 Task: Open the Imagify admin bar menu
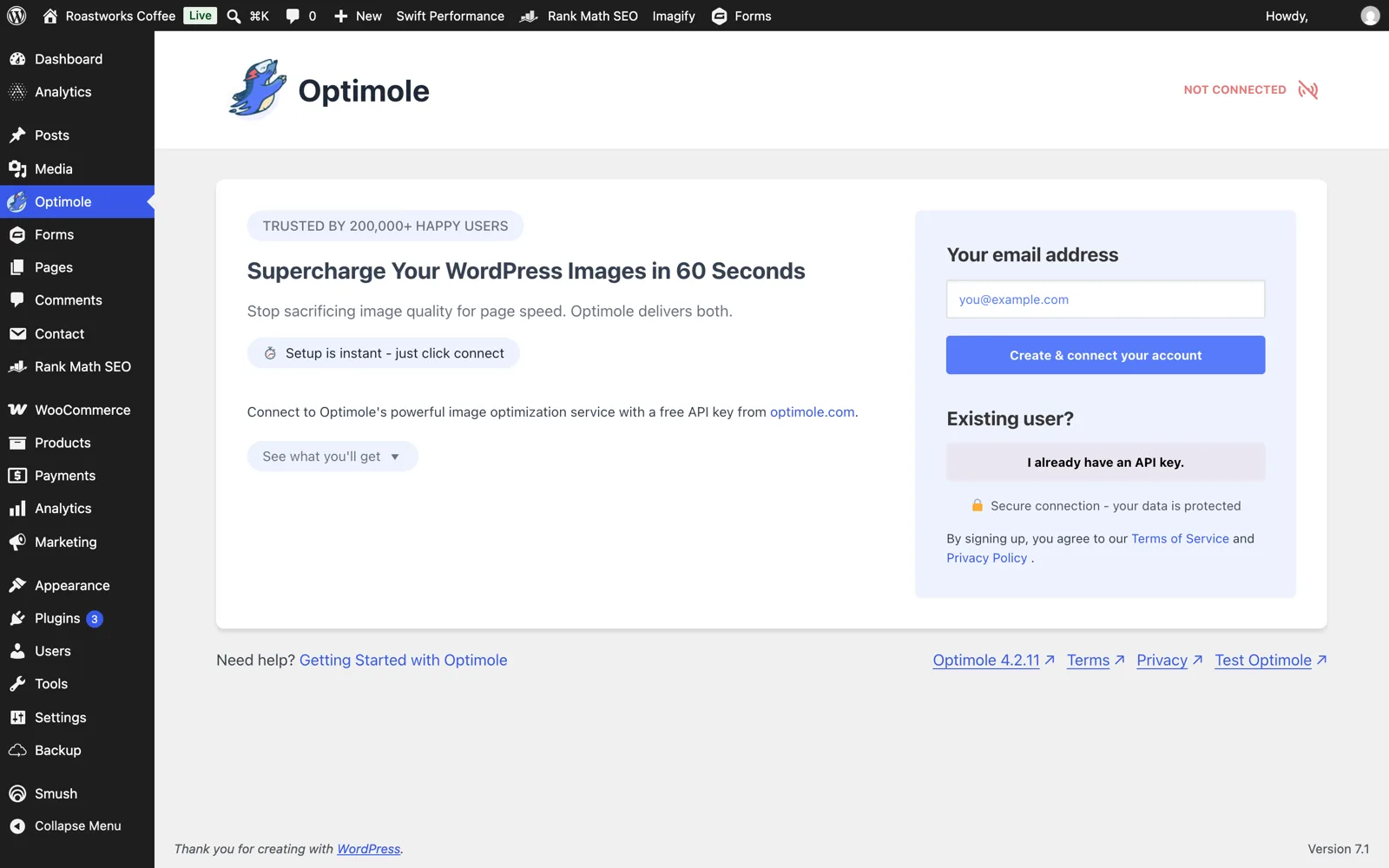tap(674, 16)
